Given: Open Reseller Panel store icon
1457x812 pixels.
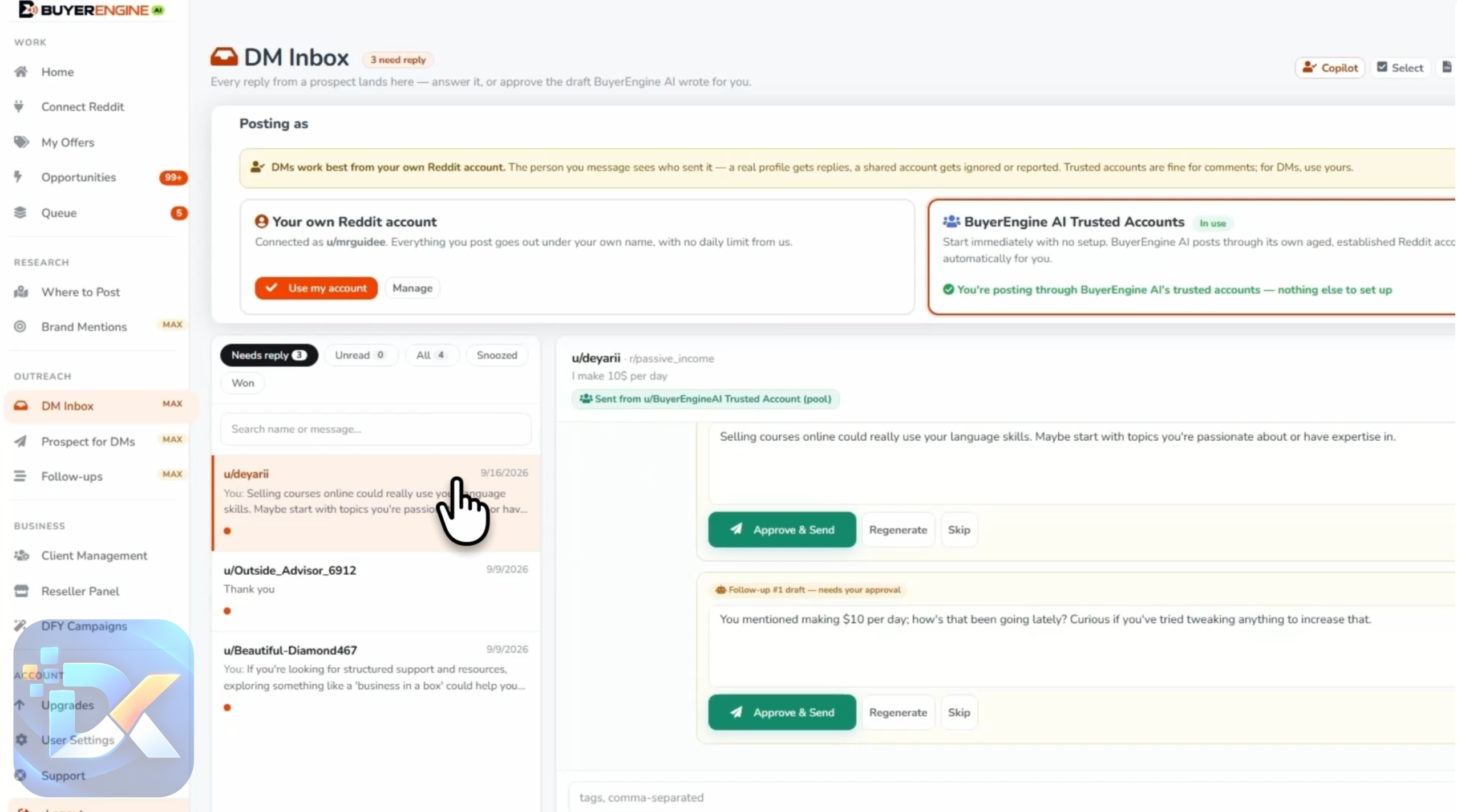Looking at the screenshot, I should coord(21,591).
